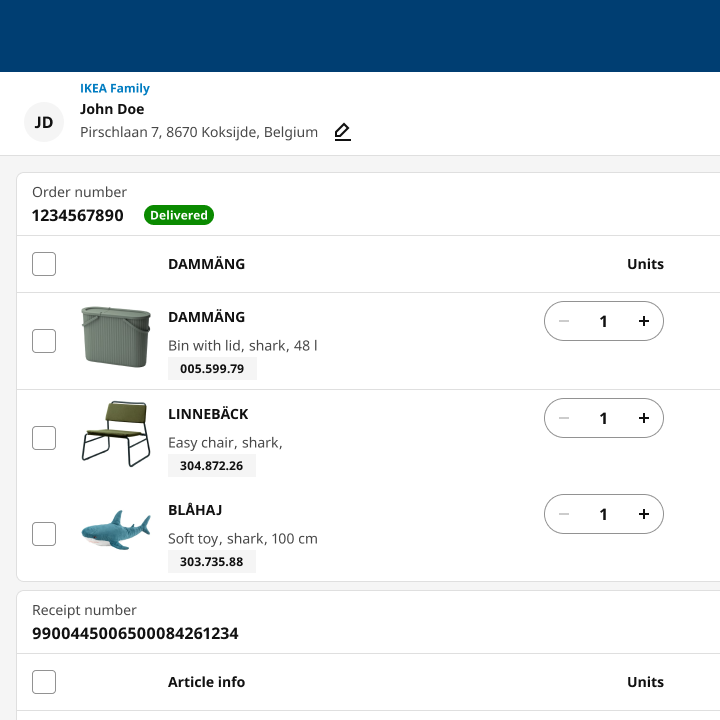Edit the customer address with the pencil icon
720x720 pixels.
[x=343, y=132]
